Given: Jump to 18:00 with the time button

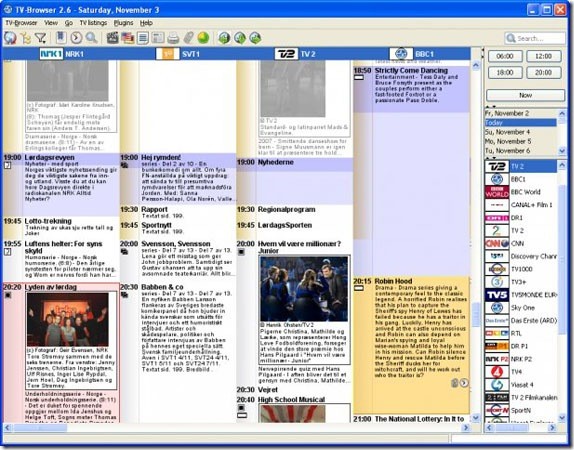Looking at the screenshot, I should 505,72.
